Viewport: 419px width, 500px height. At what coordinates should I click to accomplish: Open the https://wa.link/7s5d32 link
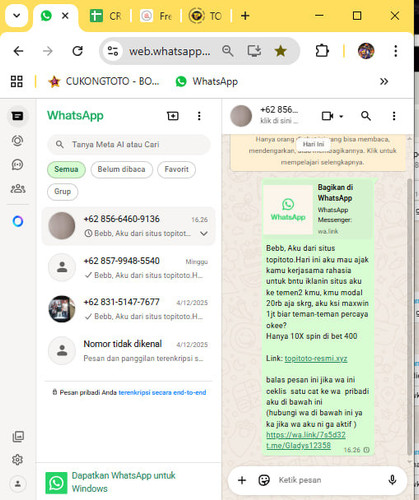point(306,435)
